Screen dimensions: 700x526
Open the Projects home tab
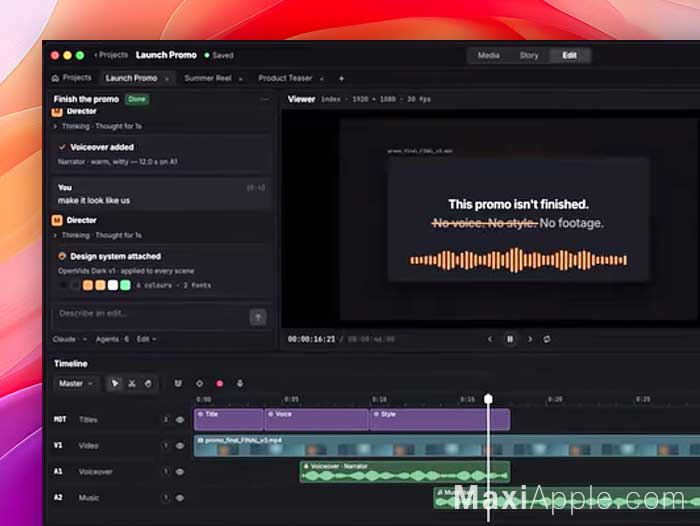tap(71, 78)
